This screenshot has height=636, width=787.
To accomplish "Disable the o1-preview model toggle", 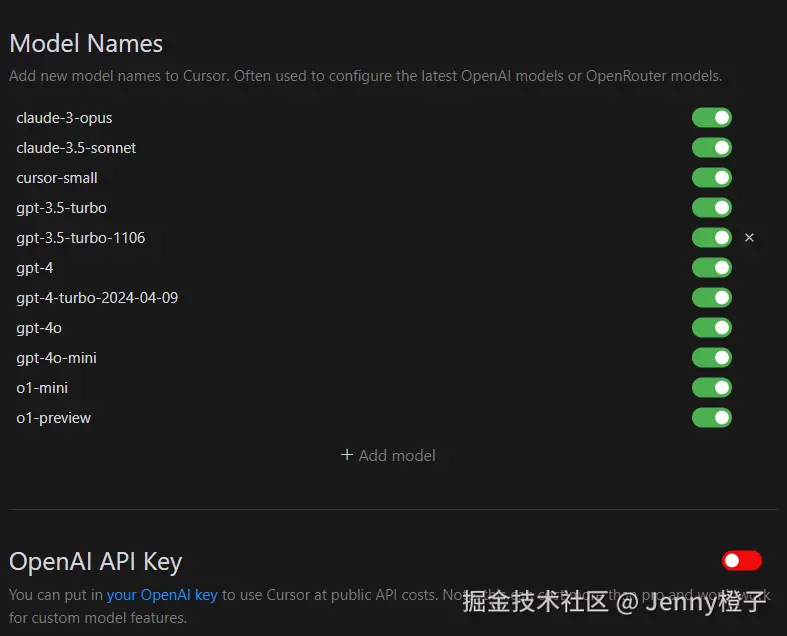I will click(712, 418).
